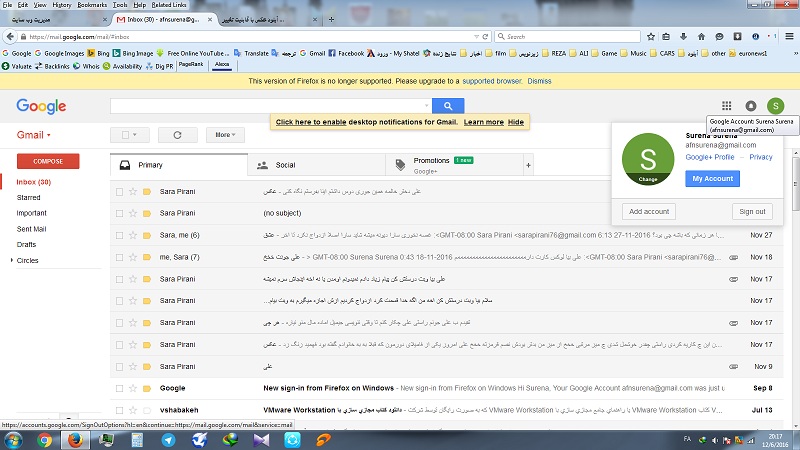
Task: Switch to the Social tab
Action: (x=316, y=165)
